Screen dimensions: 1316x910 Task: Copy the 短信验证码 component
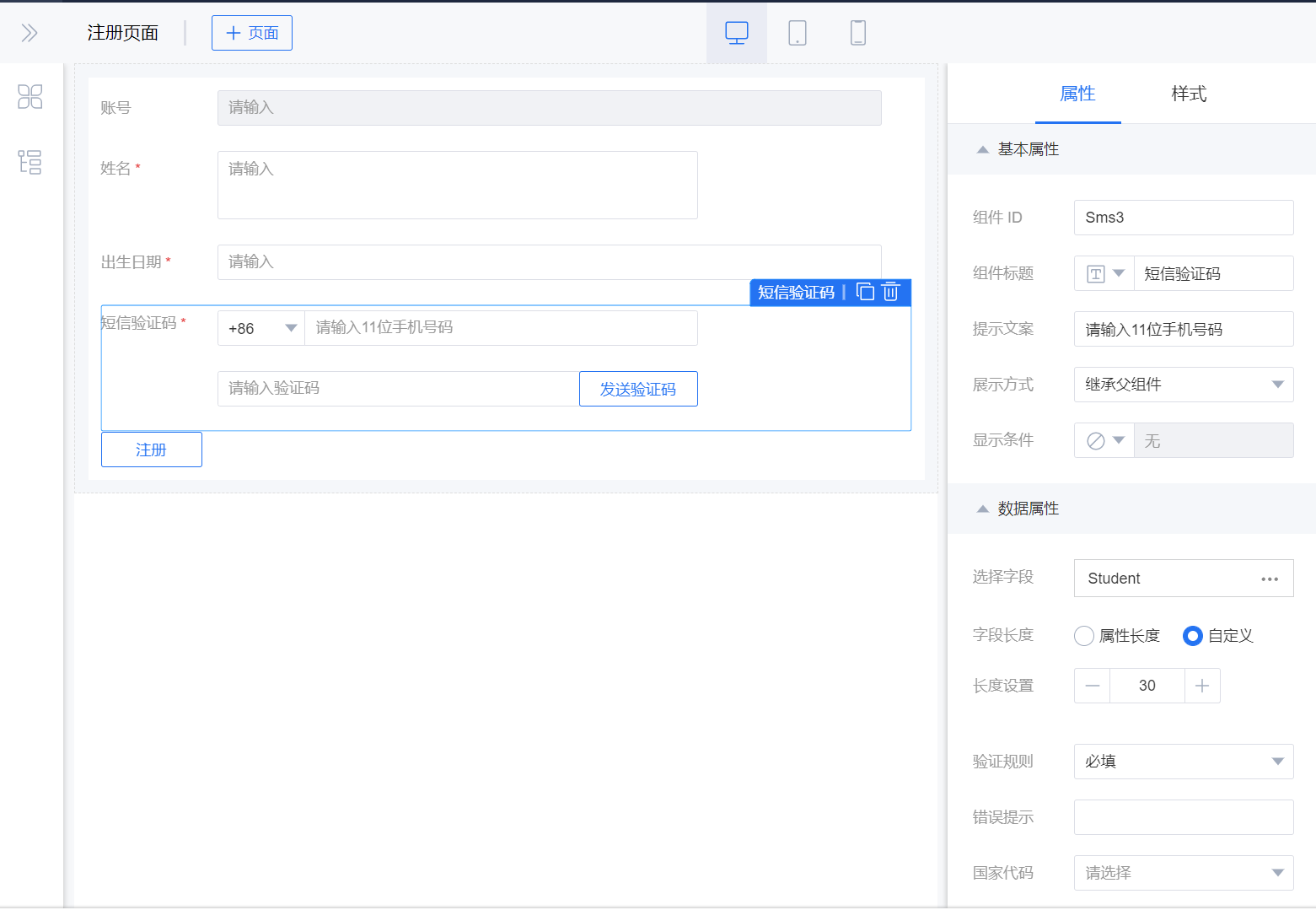tap(866, 292)
